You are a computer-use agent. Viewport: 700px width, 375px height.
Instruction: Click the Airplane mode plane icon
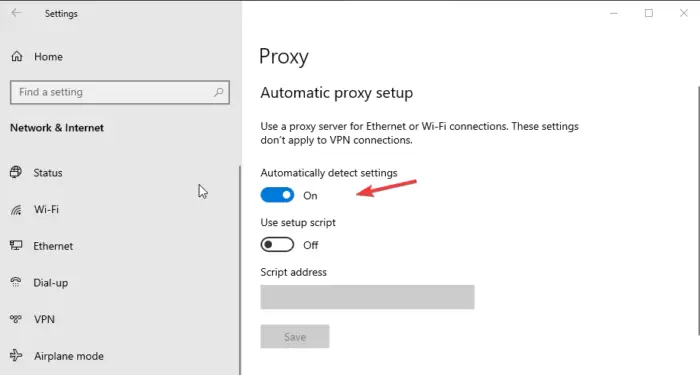(x=16, y=355)
